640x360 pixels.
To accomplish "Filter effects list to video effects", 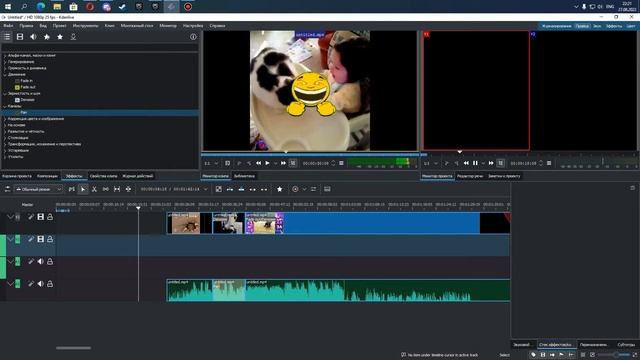I will point(20,37).
